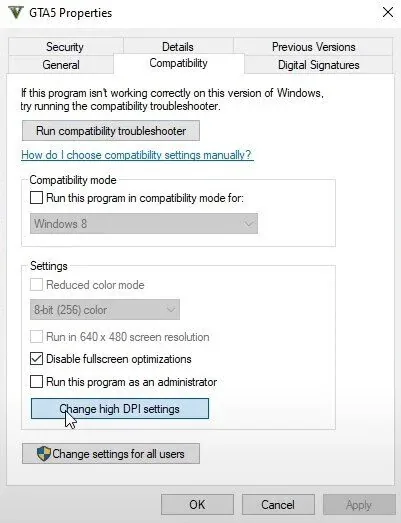Dismiss the dialog with Cancel
The width and height of the screenshot is (401, 523).
[x=278, y=505]
